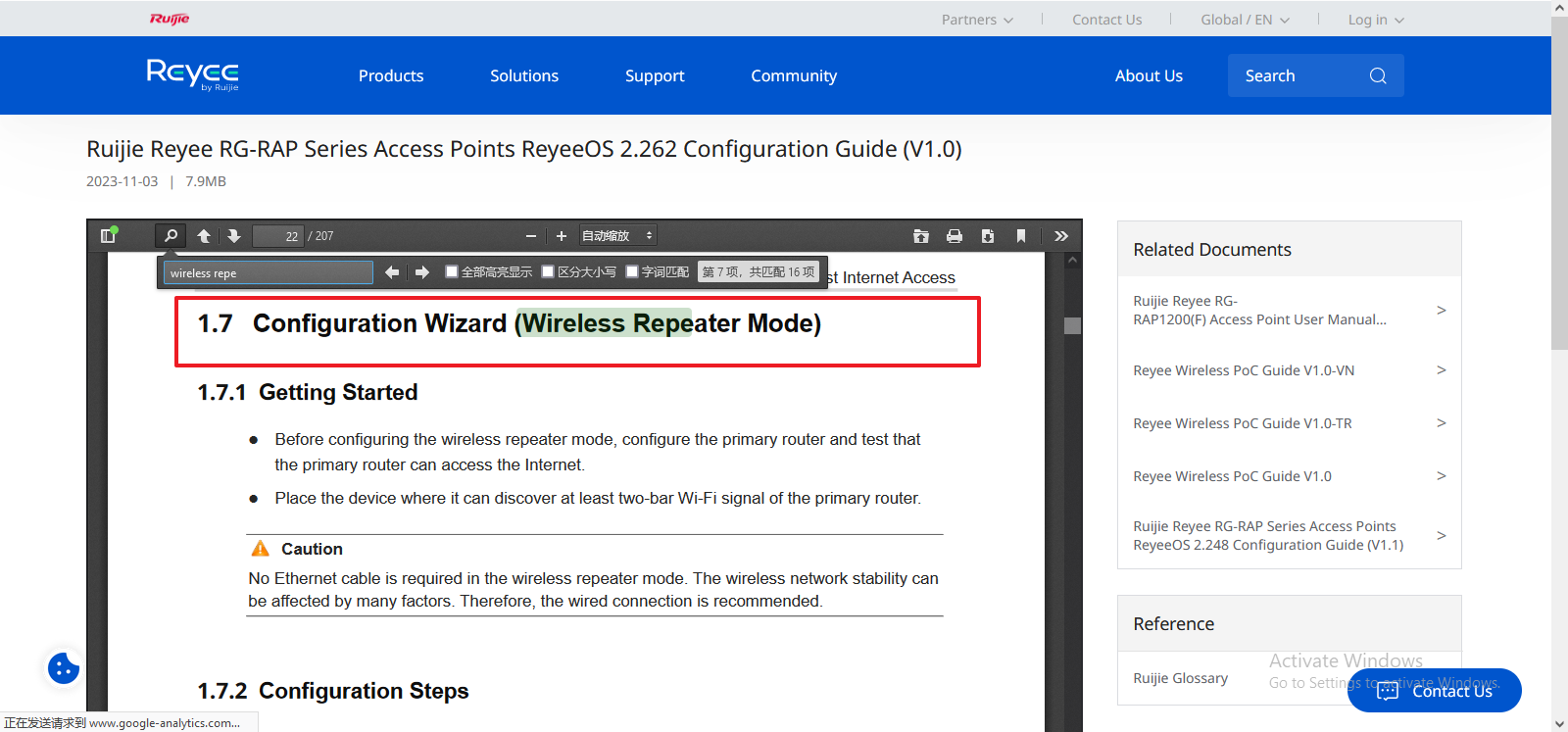Toggle the PDF viewer sidebar

pyautogui.click(x=109, y=235)
